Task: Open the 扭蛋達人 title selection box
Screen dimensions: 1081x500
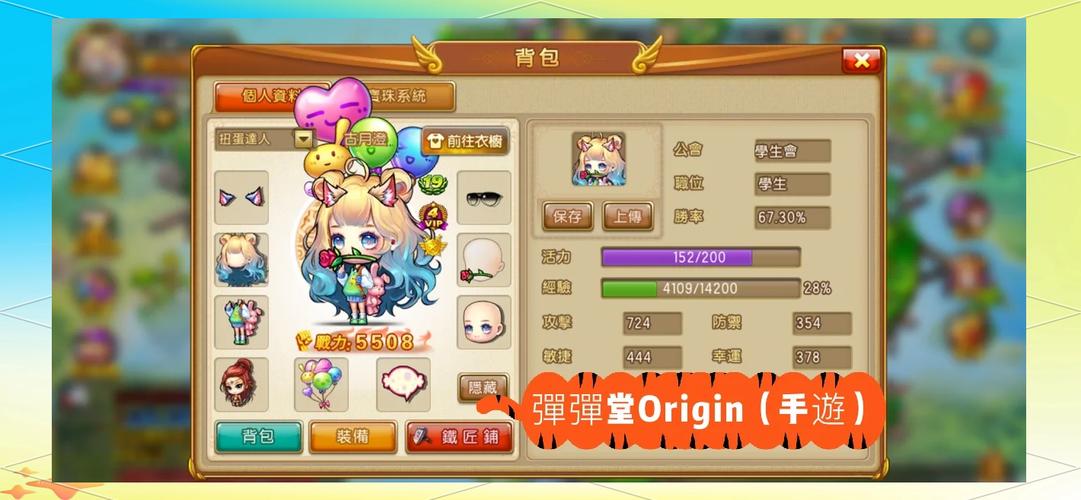Action: point(265,139)
